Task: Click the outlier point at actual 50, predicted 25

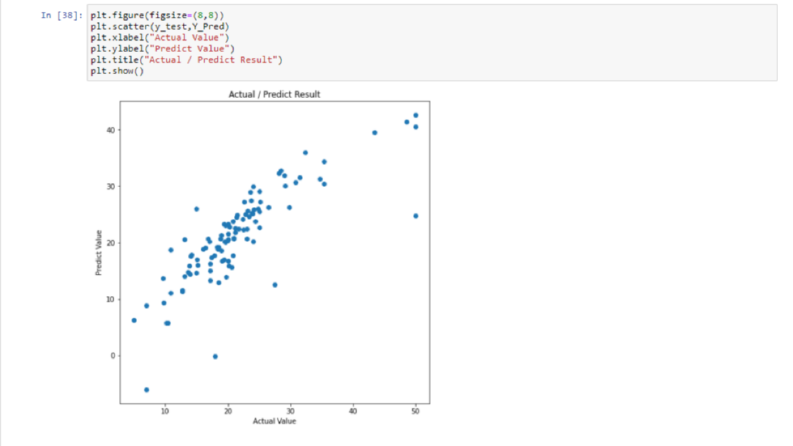Action: pos(416,216)
